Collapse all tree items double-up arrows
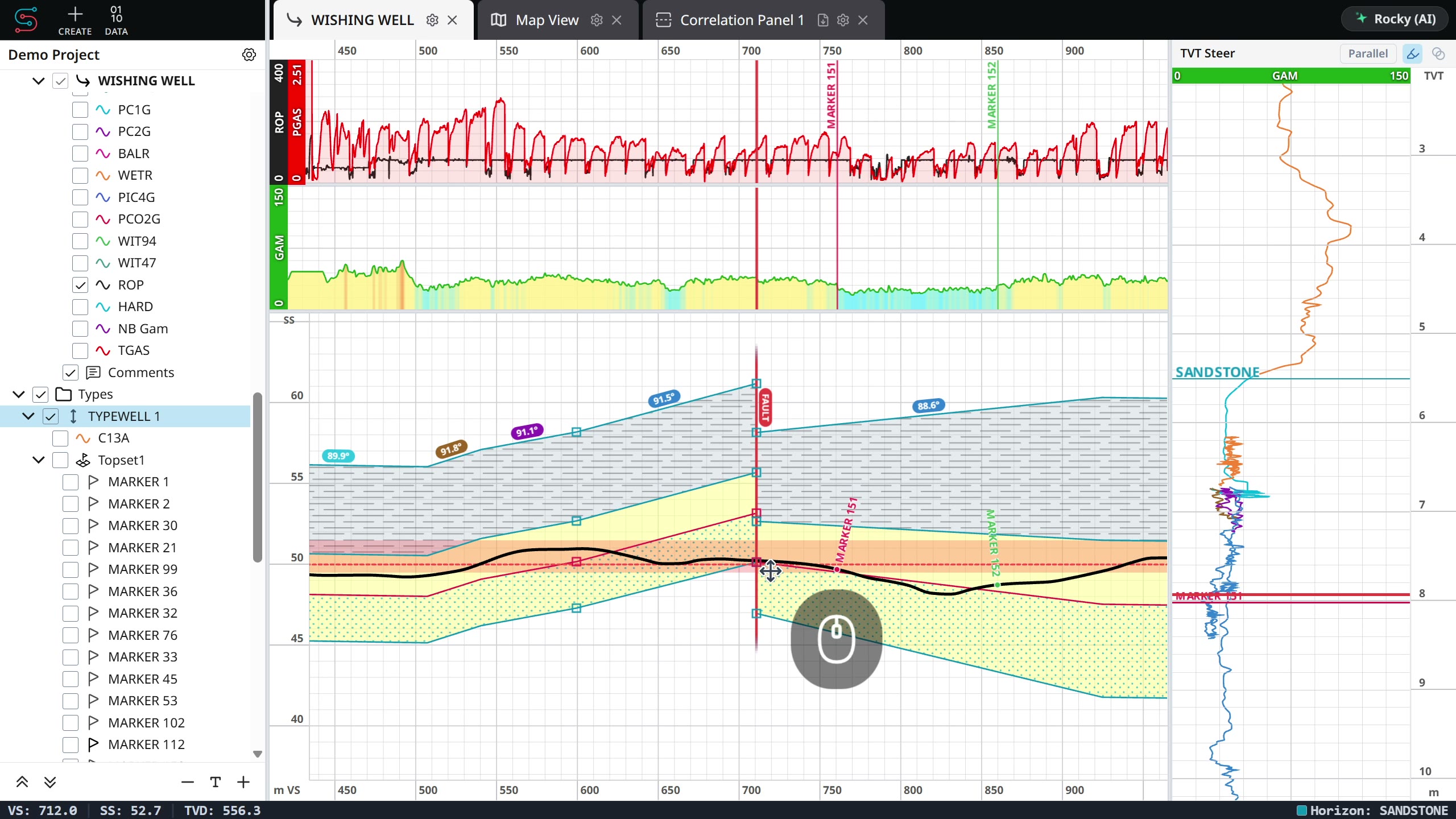This screenshot has height=819, width=1456. 22,782
